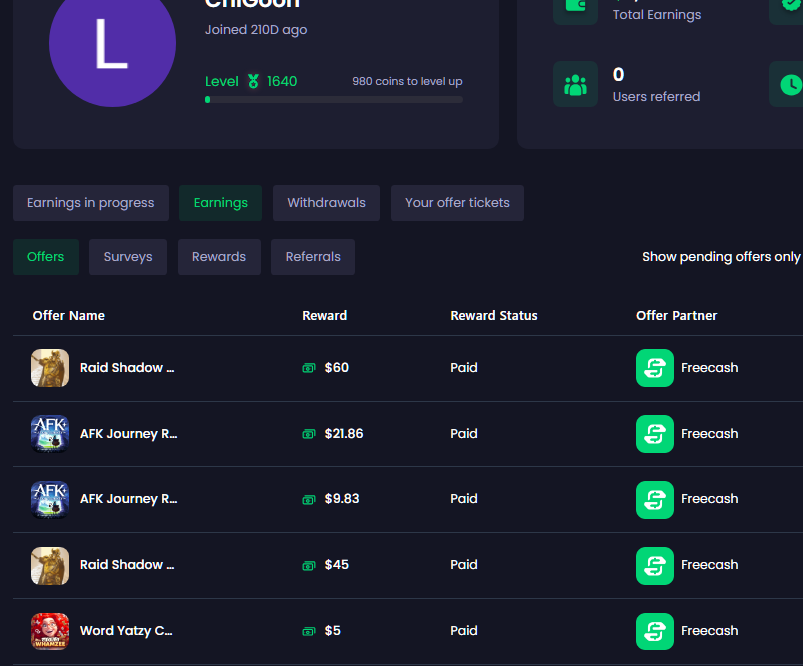Click the Offer Name column header
This screenshot has width=803, height=666.
pos(69,316)
